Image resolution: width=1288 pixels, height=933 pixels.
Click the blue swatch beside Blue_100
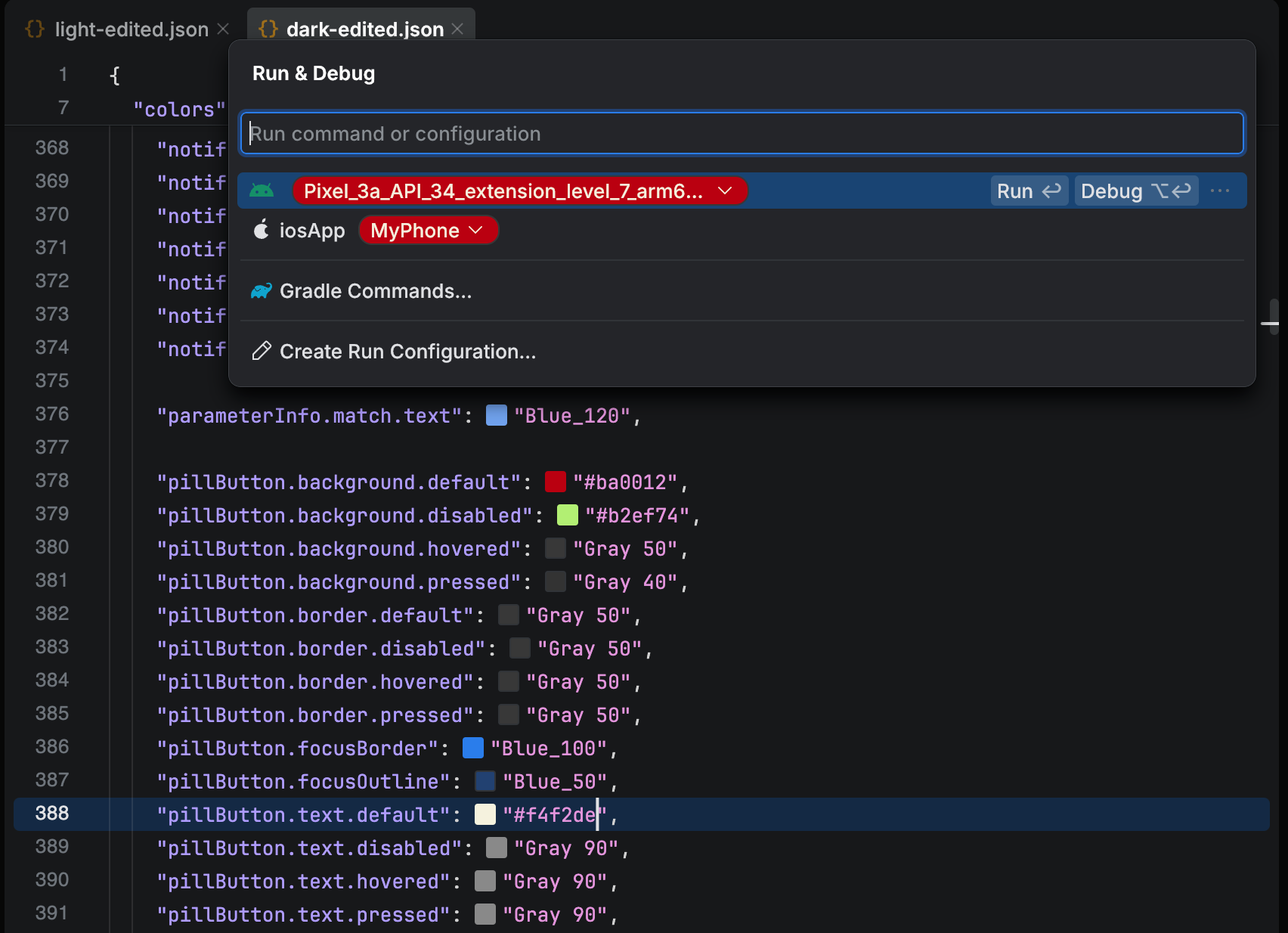472,748
